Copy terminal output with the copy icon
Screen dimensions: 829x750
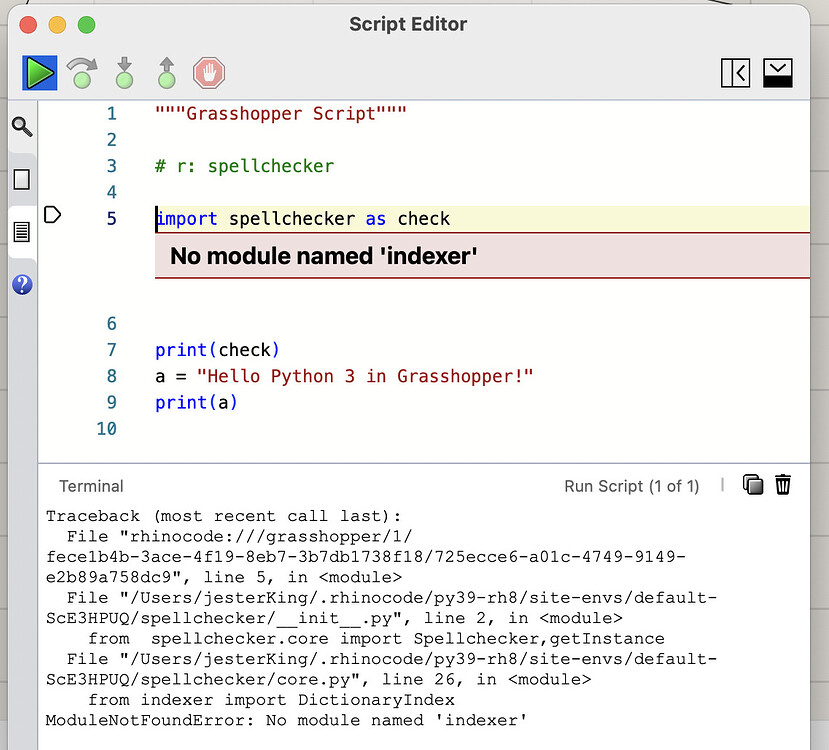pos(753,484)
